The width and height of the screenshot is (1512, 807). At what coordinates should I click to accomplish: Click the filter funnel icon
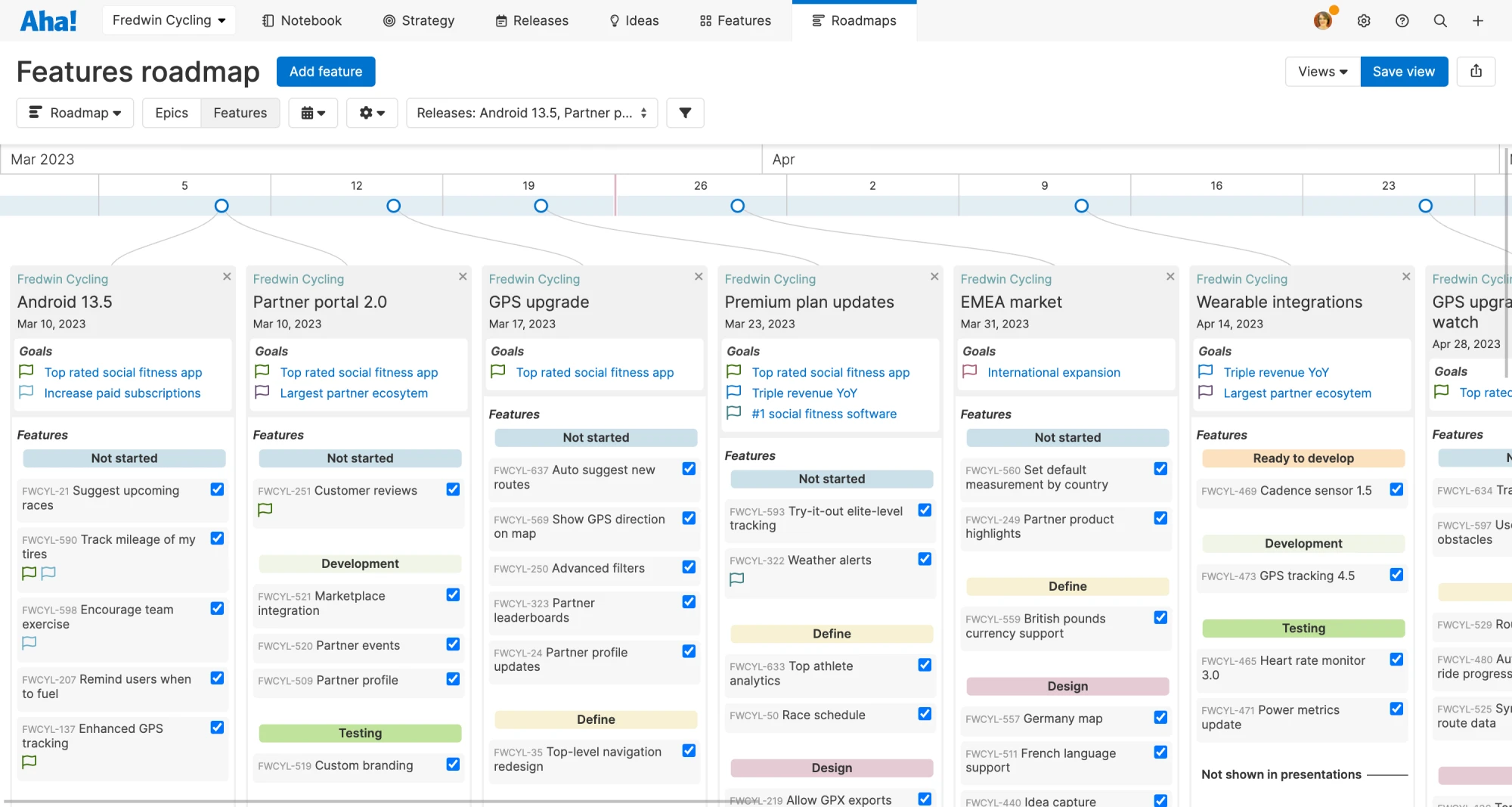[685, 113]
